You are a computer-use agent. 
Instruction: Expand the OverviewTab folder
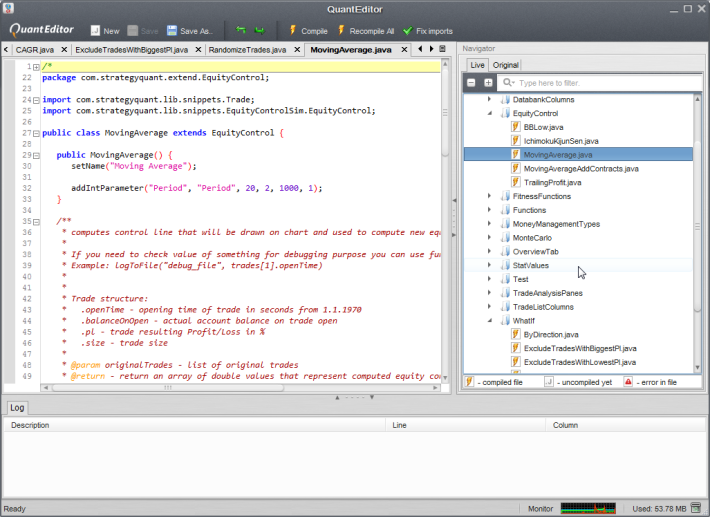[489, 251]
